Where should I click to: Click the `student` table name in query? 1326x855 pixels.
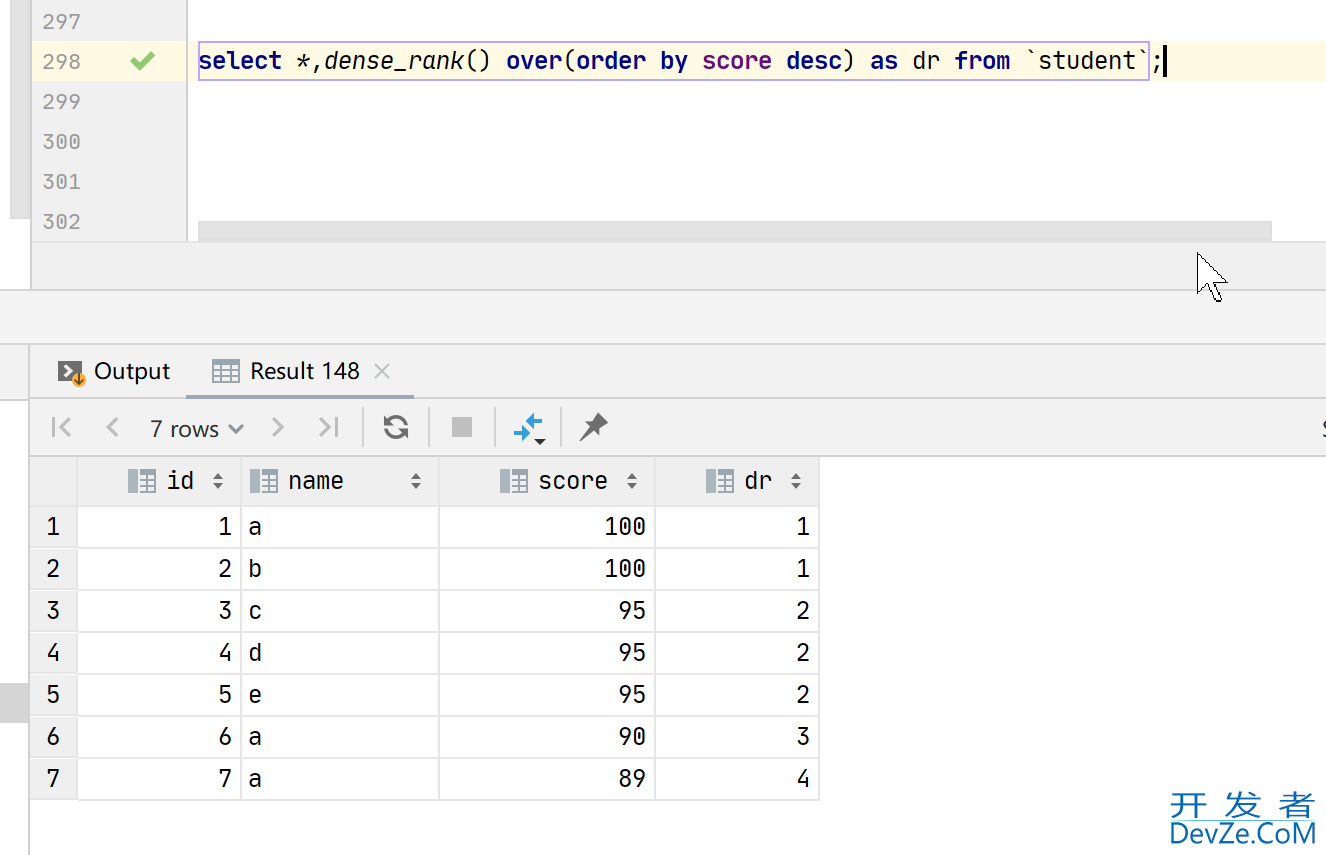[x=1088, y=61]
